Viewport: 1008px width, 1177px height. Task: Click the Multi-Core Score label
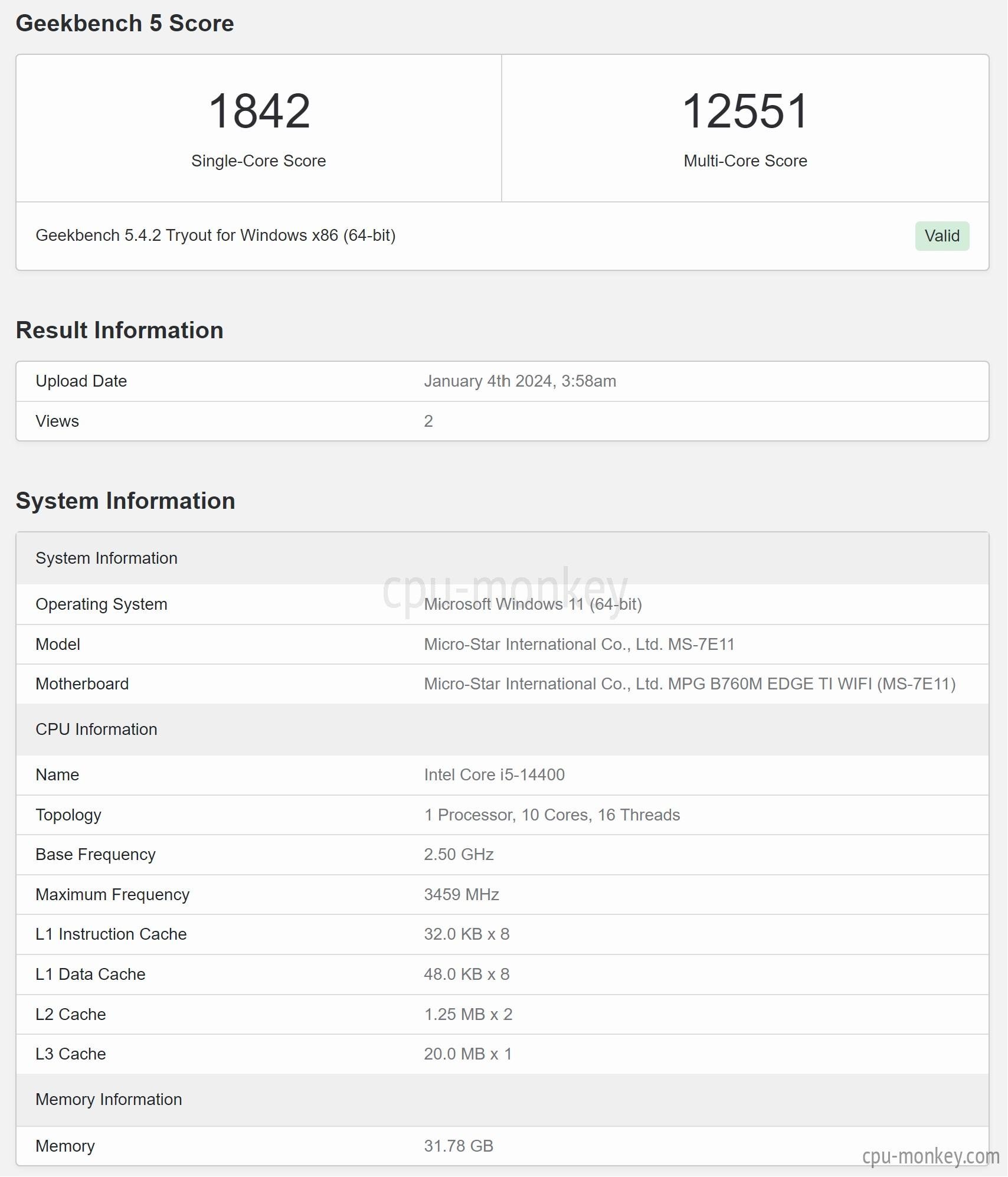[745, 161]
